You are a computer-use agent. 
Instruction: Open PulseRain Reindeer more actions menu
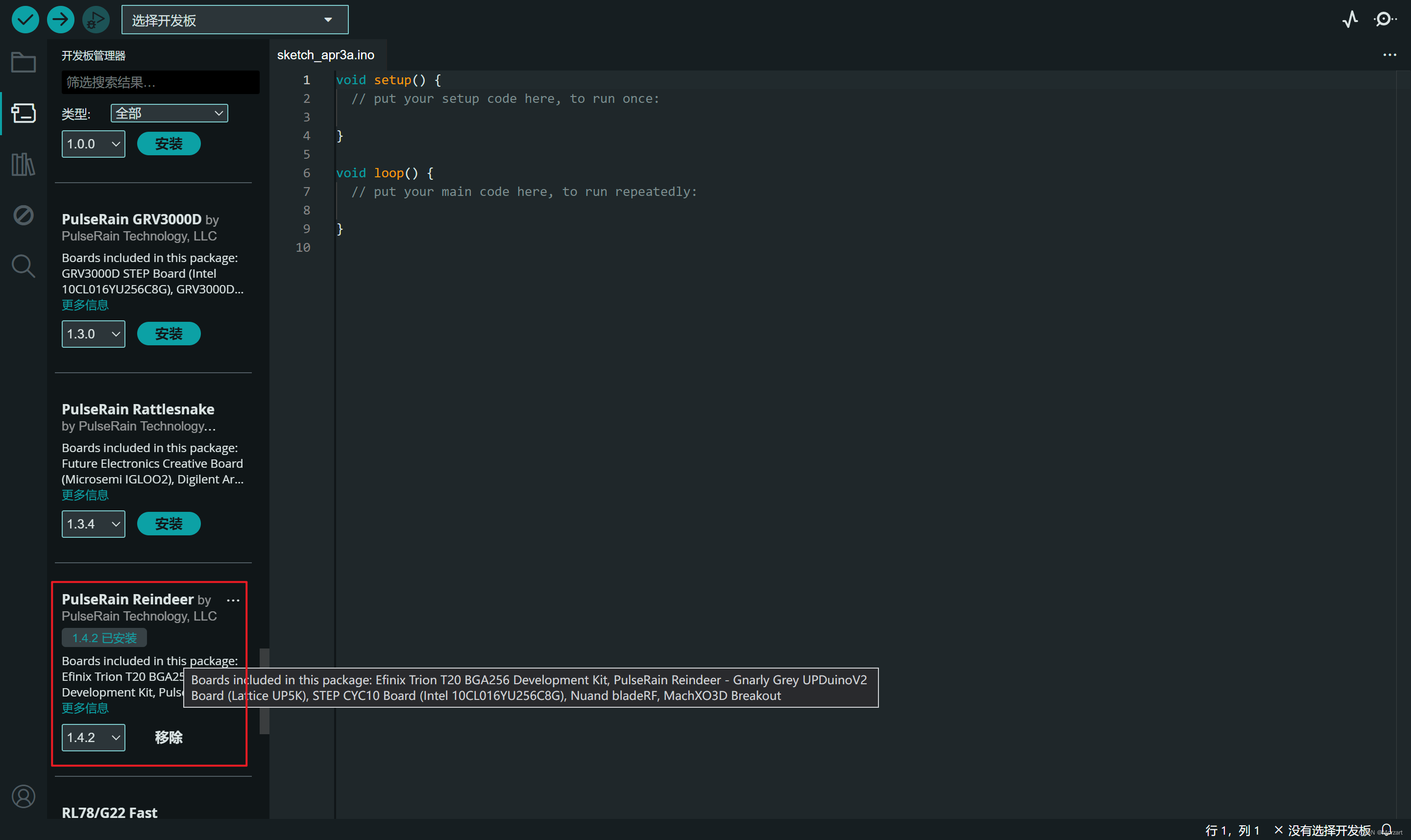tap(233, 600)
